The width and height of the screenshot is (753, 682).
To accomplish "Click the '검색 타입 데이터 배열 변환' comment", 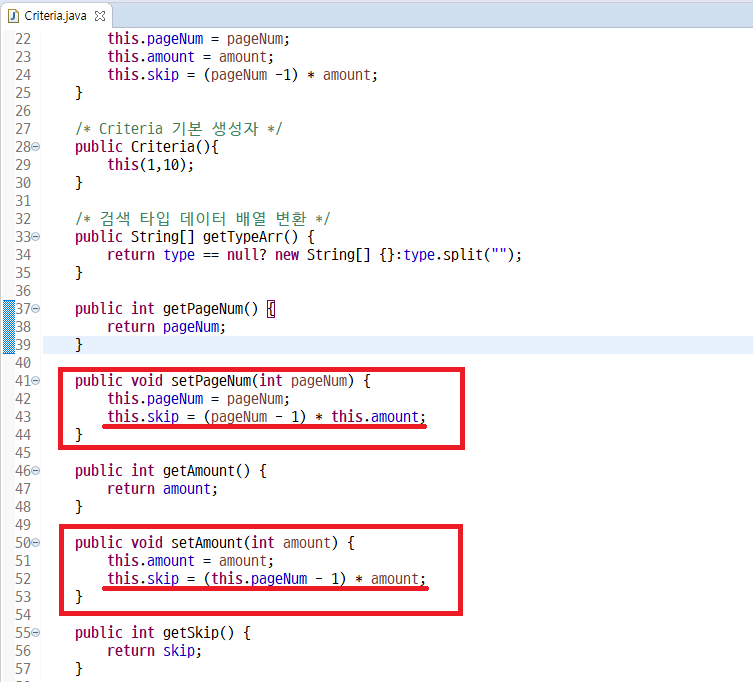I will (203, 219).
